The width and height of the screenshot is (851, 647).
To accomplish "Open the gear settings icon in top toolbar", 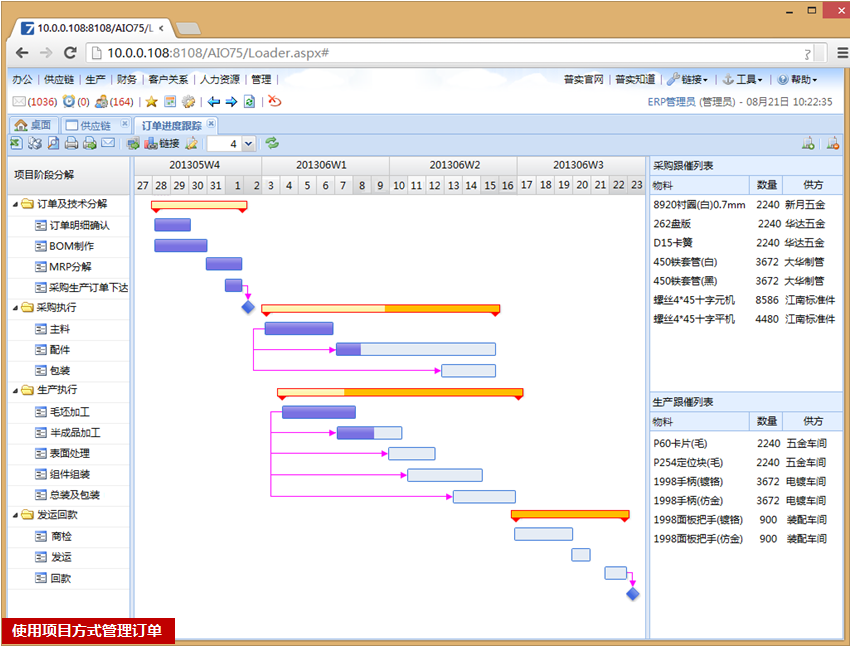I will 188,102.
